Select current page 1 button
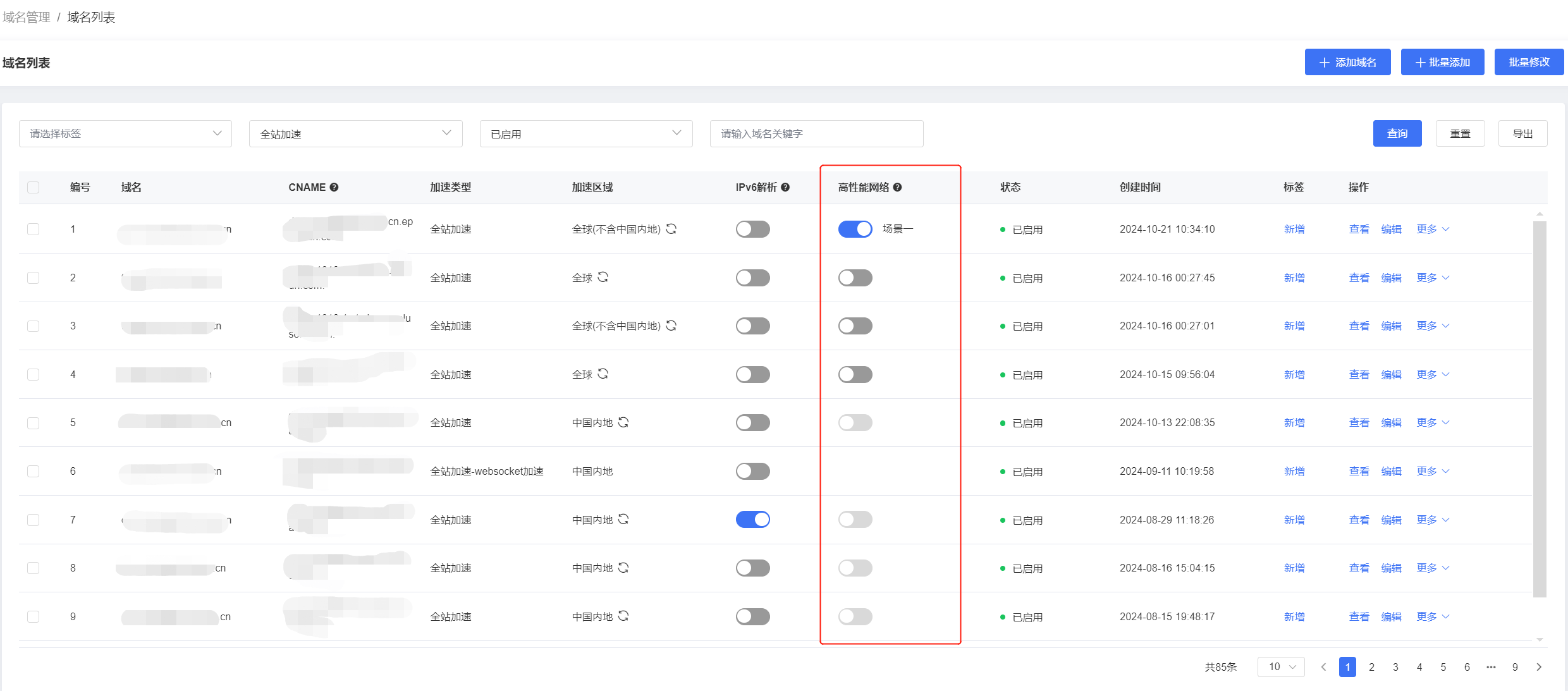The height and width of the screenshot is (691, 1568). point(1347,667)
